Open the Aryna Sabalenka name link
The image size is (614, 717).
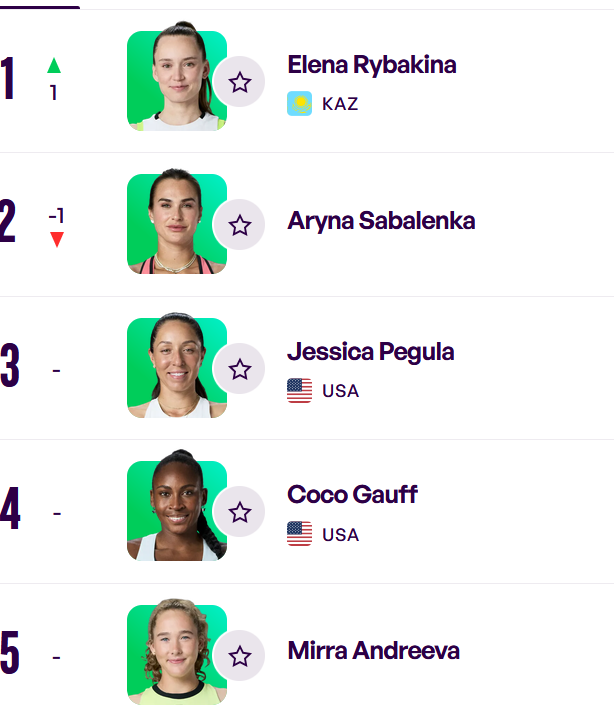(381, 221)
